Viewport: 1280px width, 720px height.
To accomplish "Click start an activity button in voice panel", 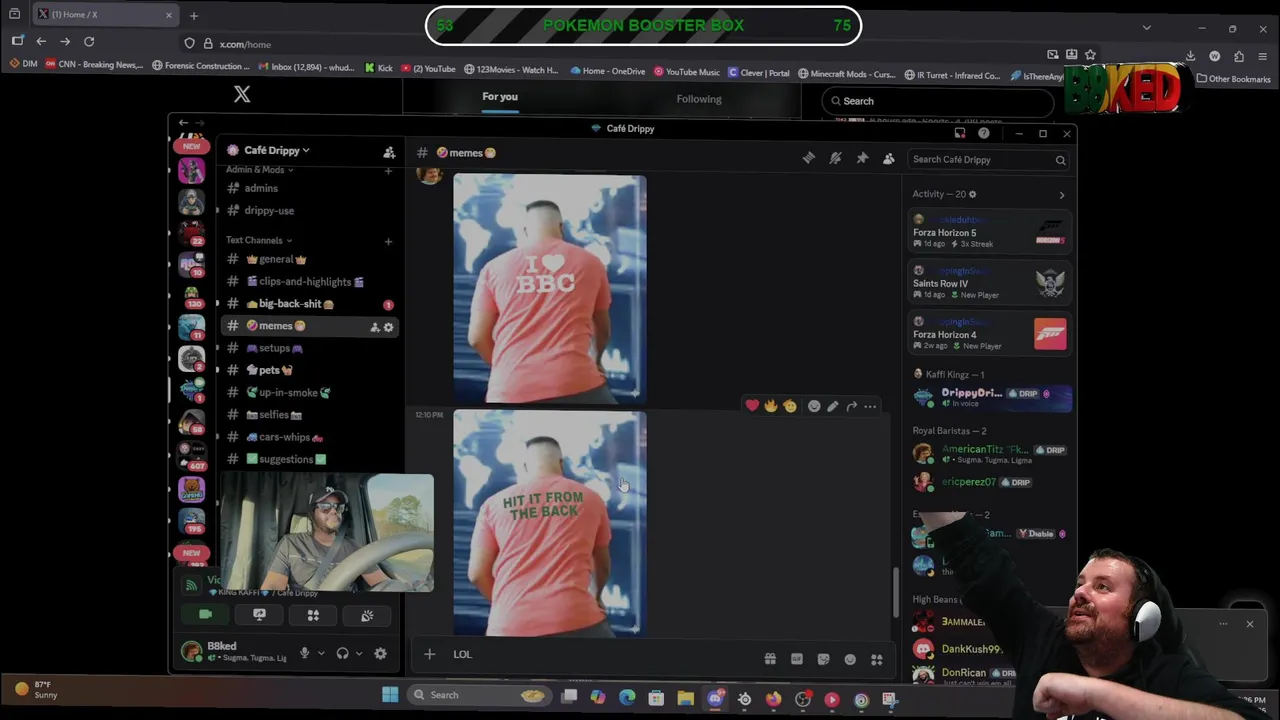I will pos(313,615).
